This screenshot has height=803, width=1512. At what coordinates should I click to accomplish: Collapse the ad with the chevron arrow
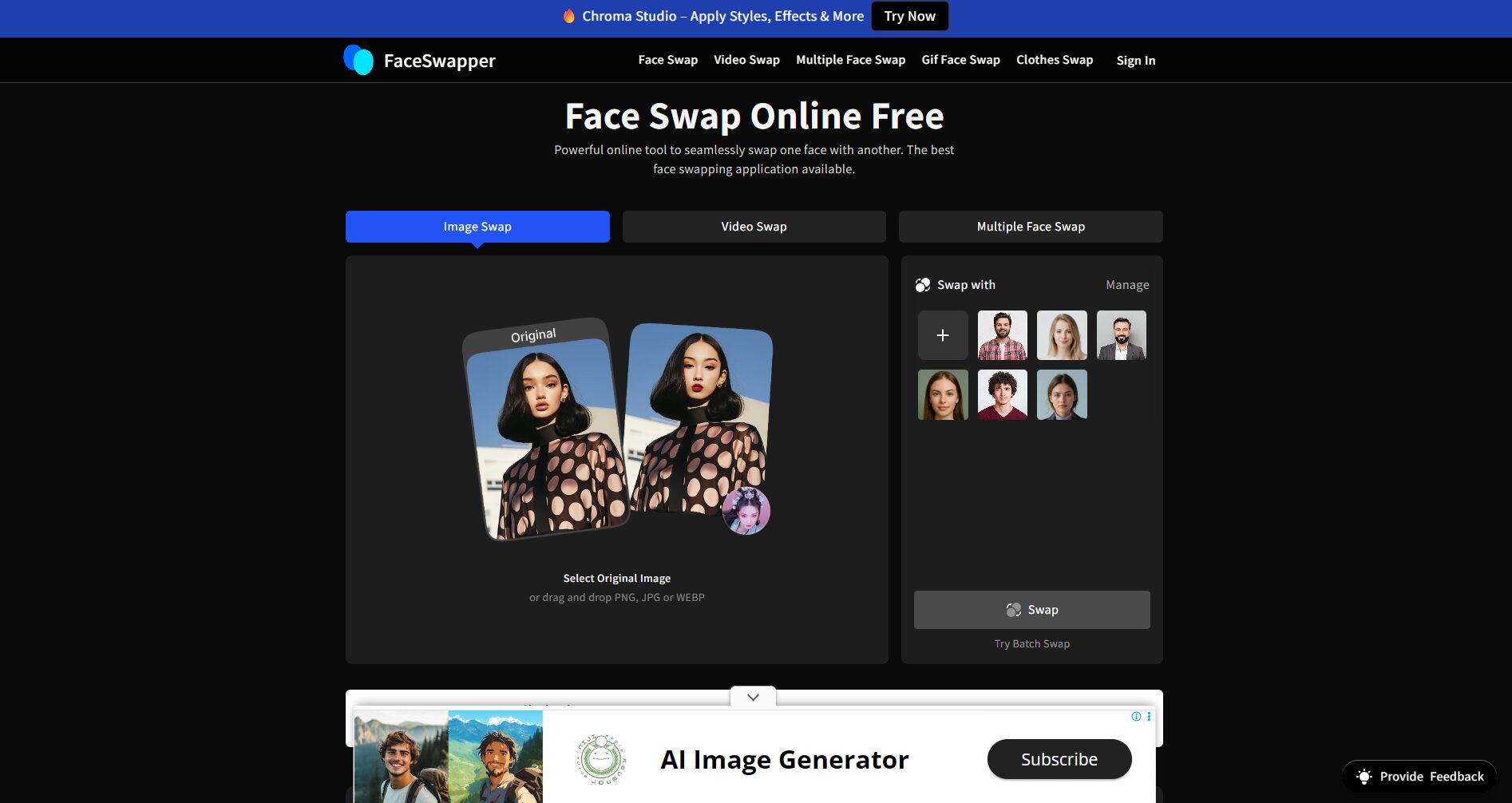point(753,697)
